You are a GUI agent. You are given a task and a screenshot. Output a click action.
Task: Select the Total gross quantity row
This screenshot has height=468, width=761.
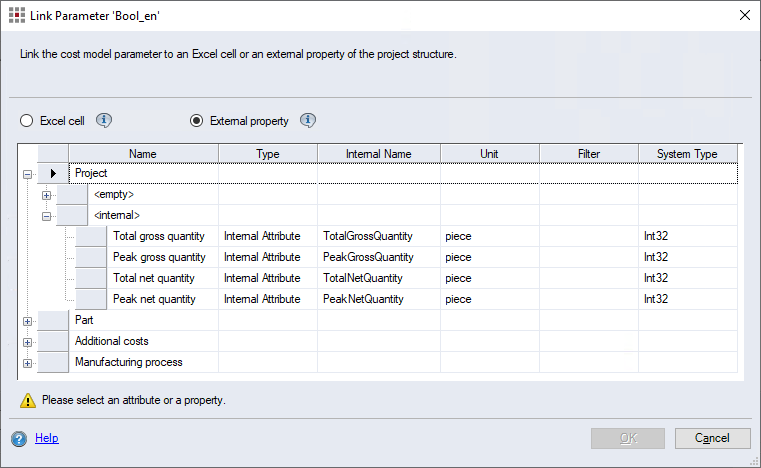(158, 237)
